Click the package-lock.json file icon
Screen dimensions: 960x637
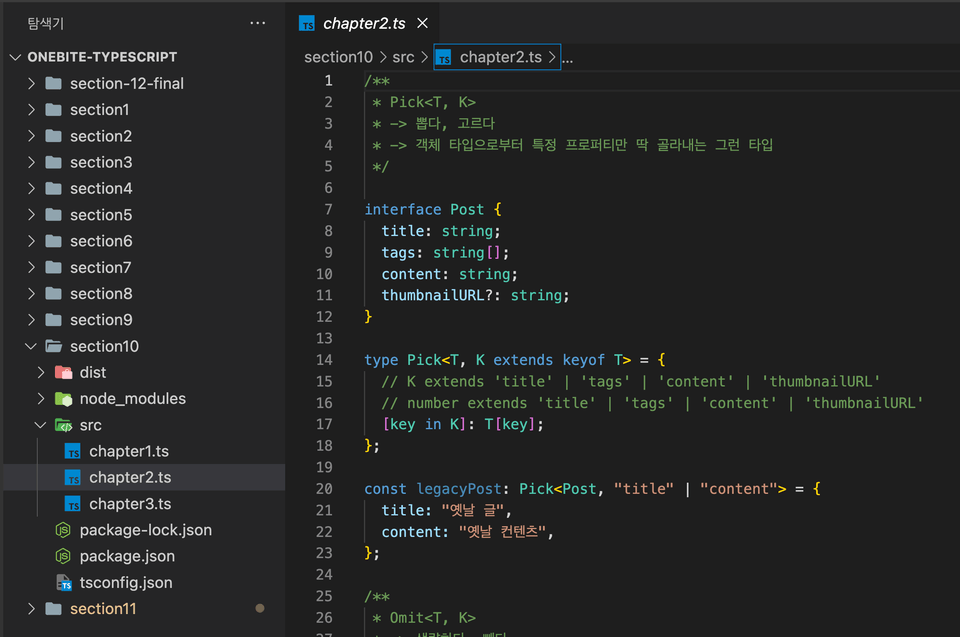point(63,530)
